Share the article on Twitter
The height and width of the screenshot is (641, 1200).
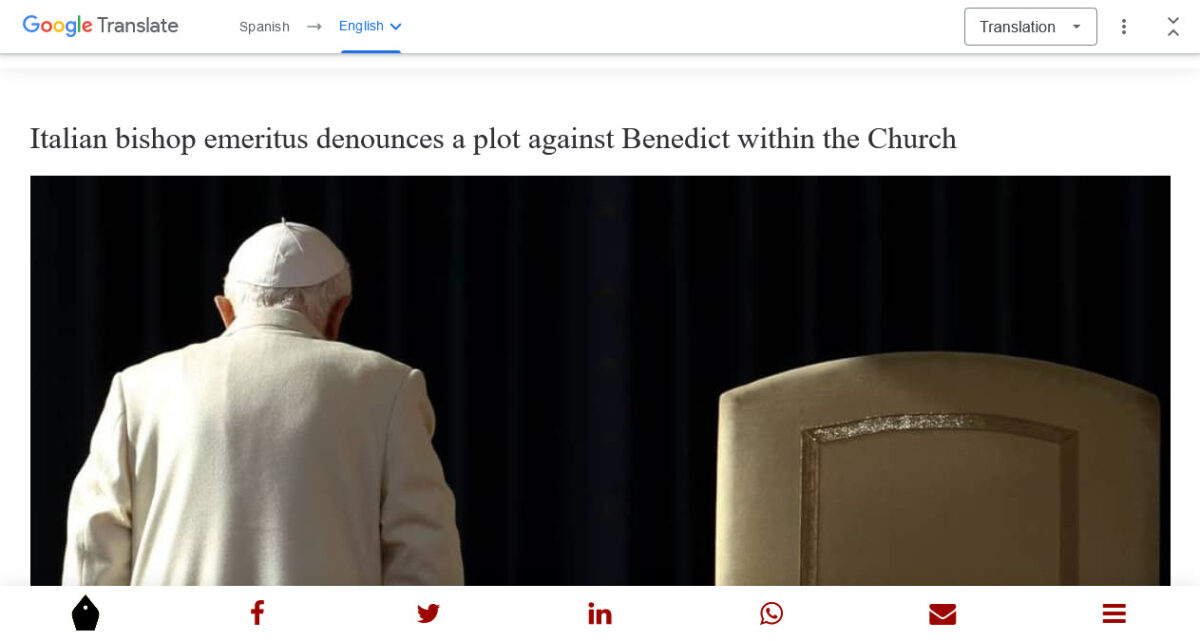coord(428,614)
